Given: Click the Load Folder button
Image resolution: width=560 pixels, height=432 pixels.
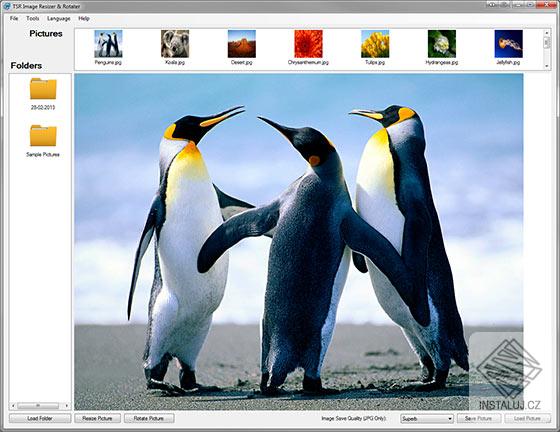Looking at the screenshot, I should click(x=40, y=418).
